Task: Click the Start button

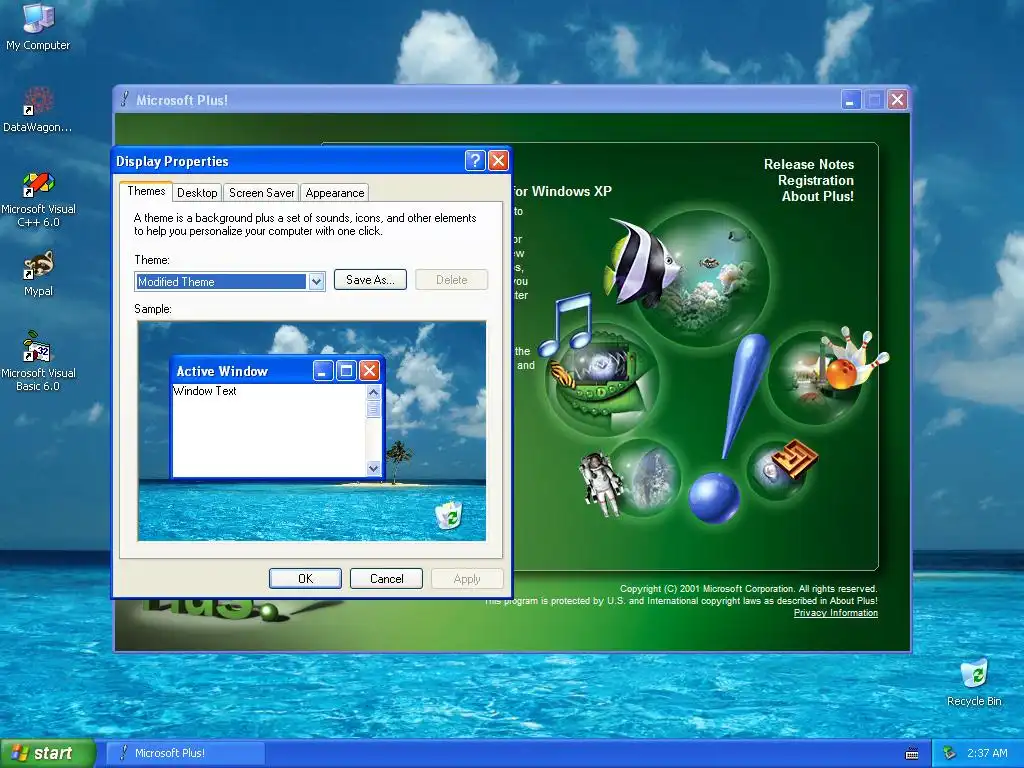Action: click(47, 753)
